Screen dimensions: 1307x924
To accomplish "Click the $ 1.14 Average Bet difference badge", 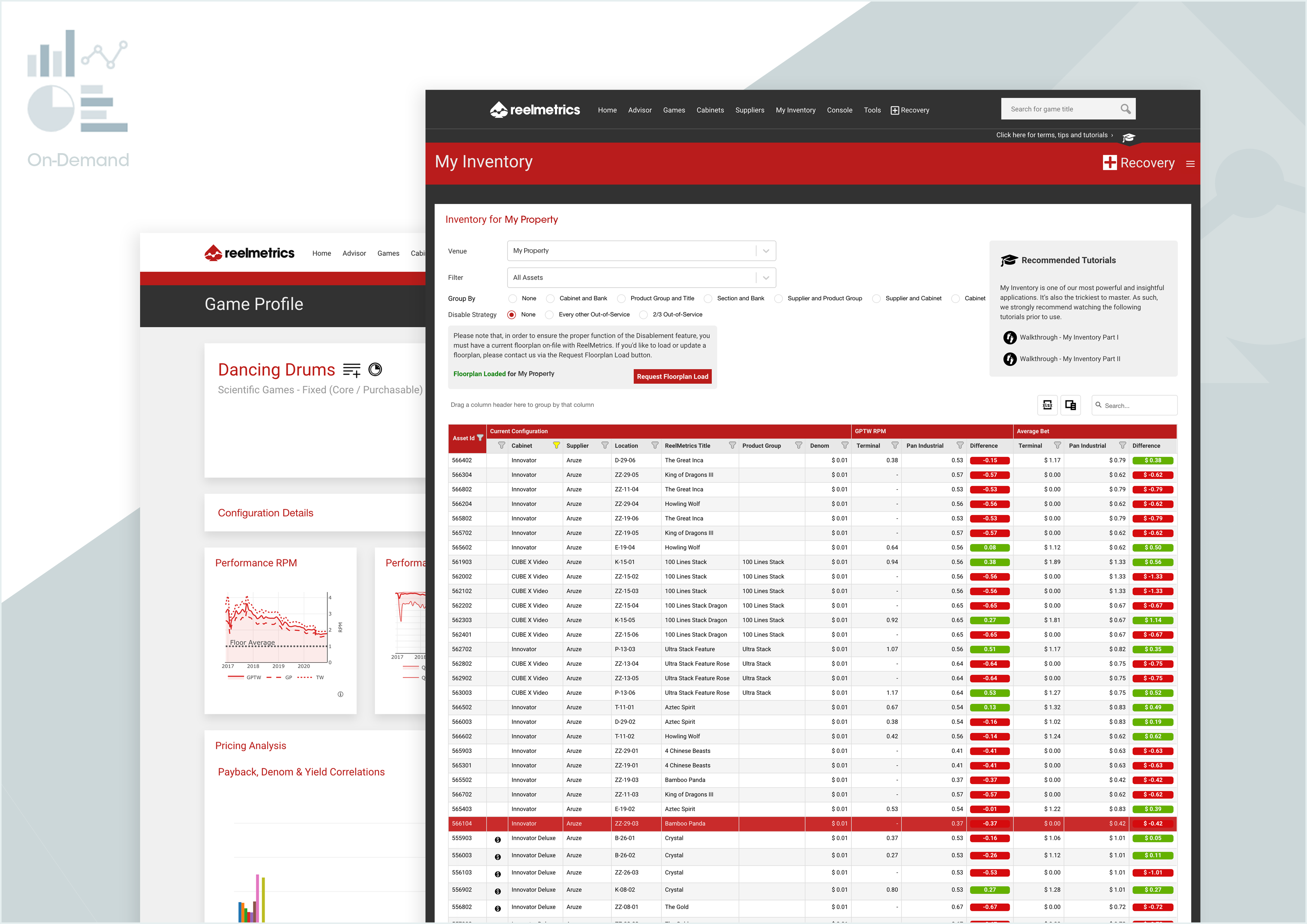I will coord(1152,620).
